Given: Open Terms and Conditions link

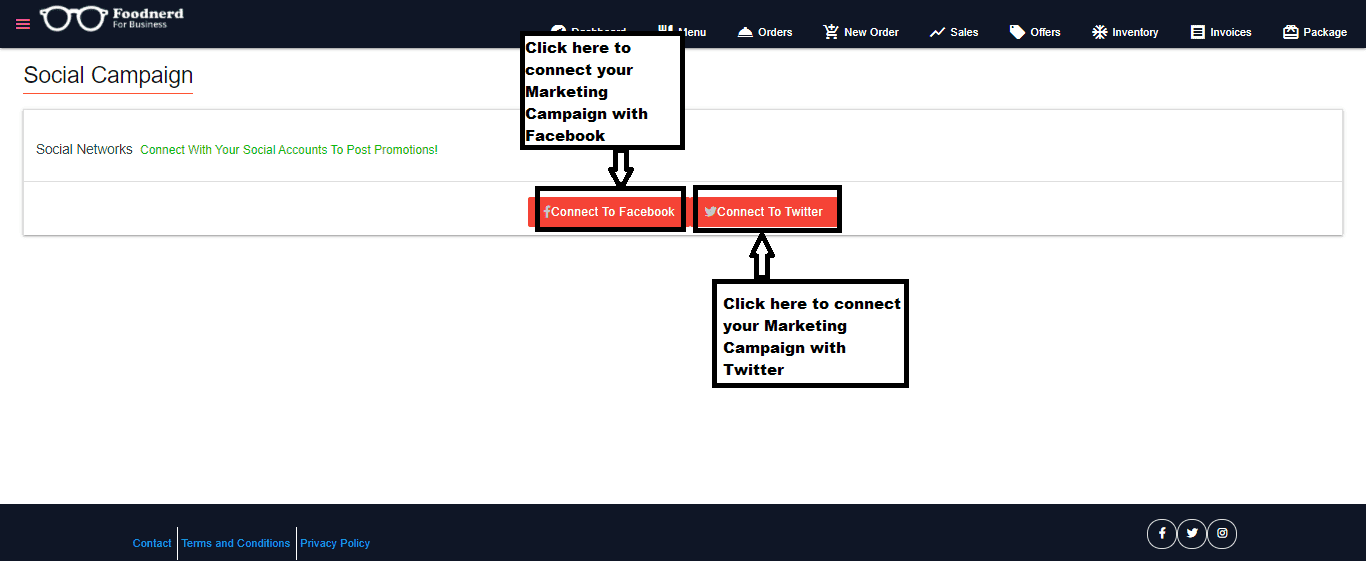Looking at the screenshot, I should pyautogui.click(x=236, y=543).
